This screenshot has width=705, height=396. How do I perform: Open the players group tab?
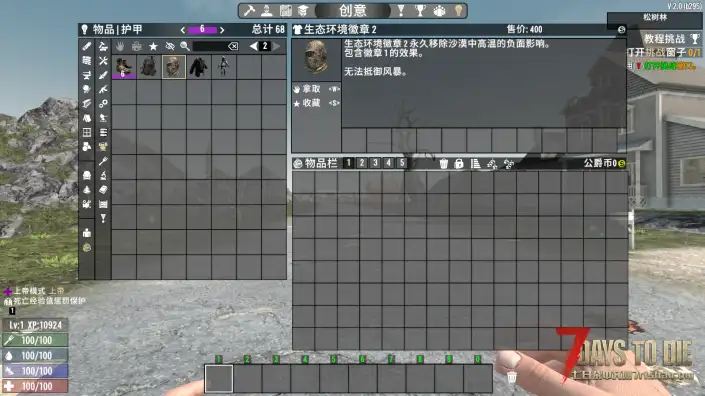(439, 10)
